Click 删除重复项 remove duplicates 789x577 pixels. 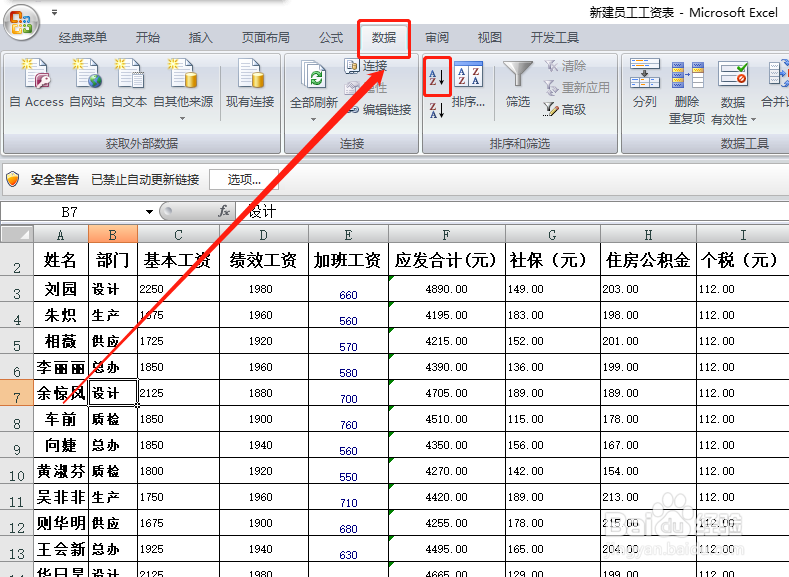[687, 92]
